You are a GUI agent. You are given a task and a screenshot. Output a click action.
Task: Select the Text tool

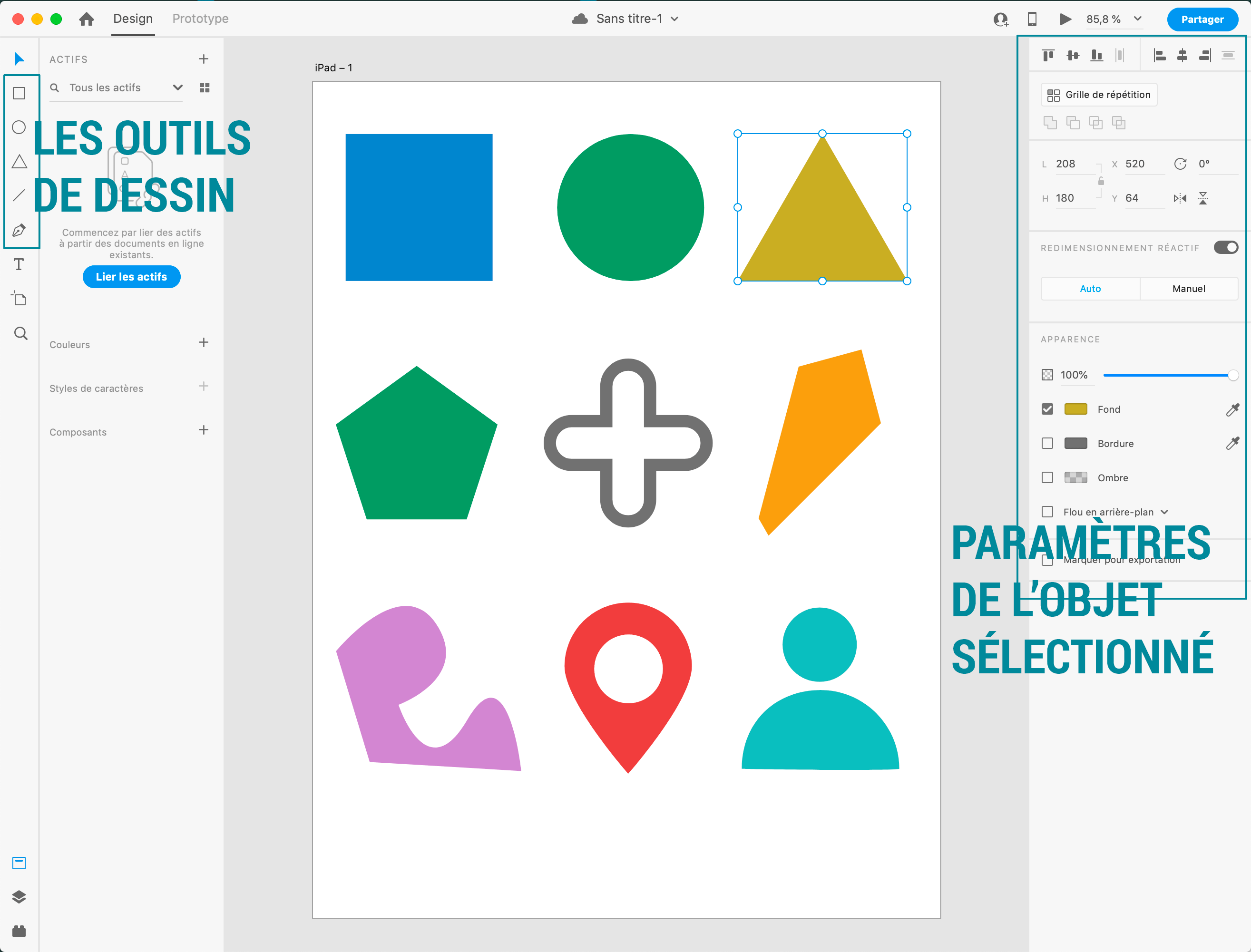(20, 265)
